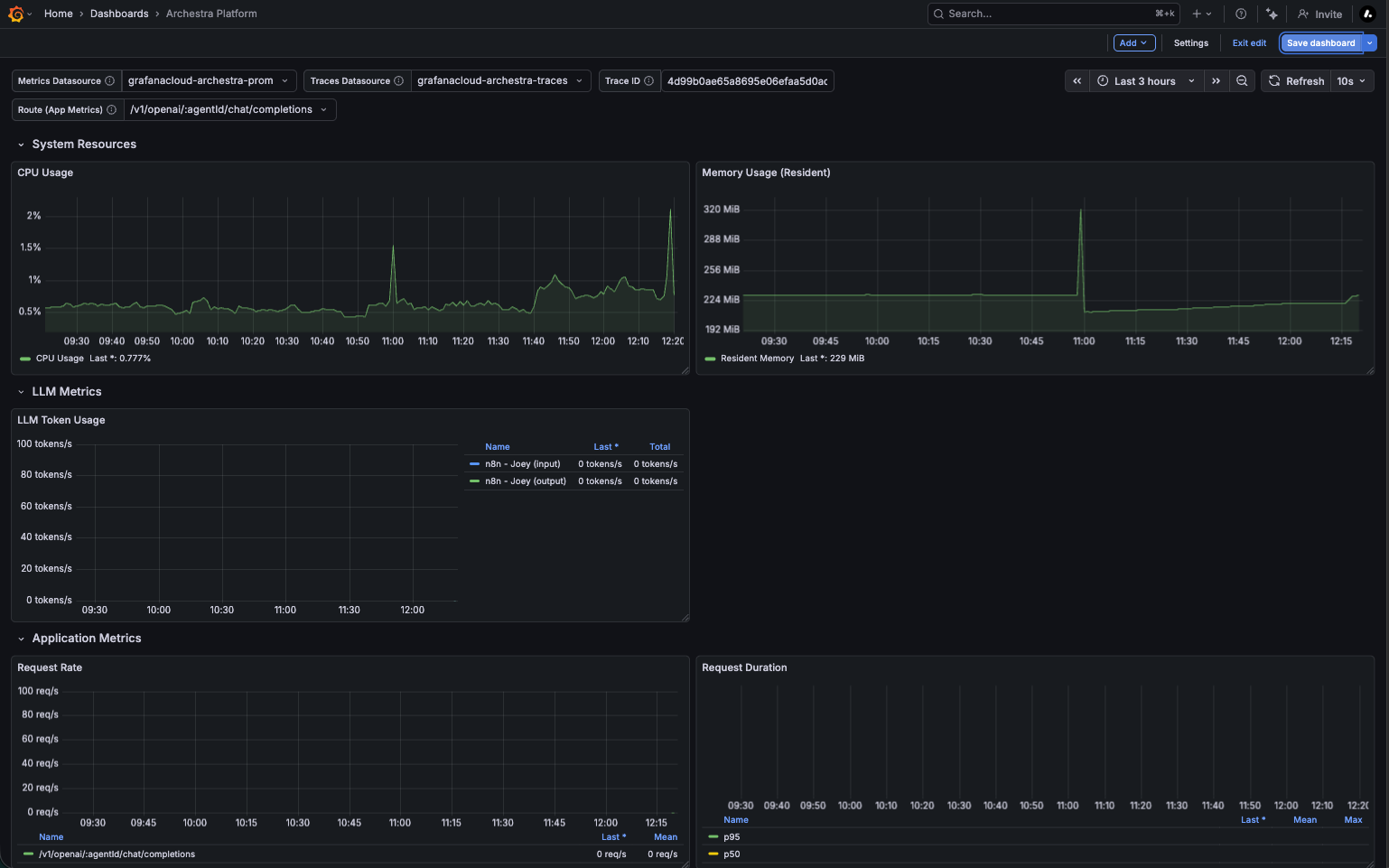Click the help question mark icon
This screenshot has width=1389, height=868.
[x=1241, y=14]
